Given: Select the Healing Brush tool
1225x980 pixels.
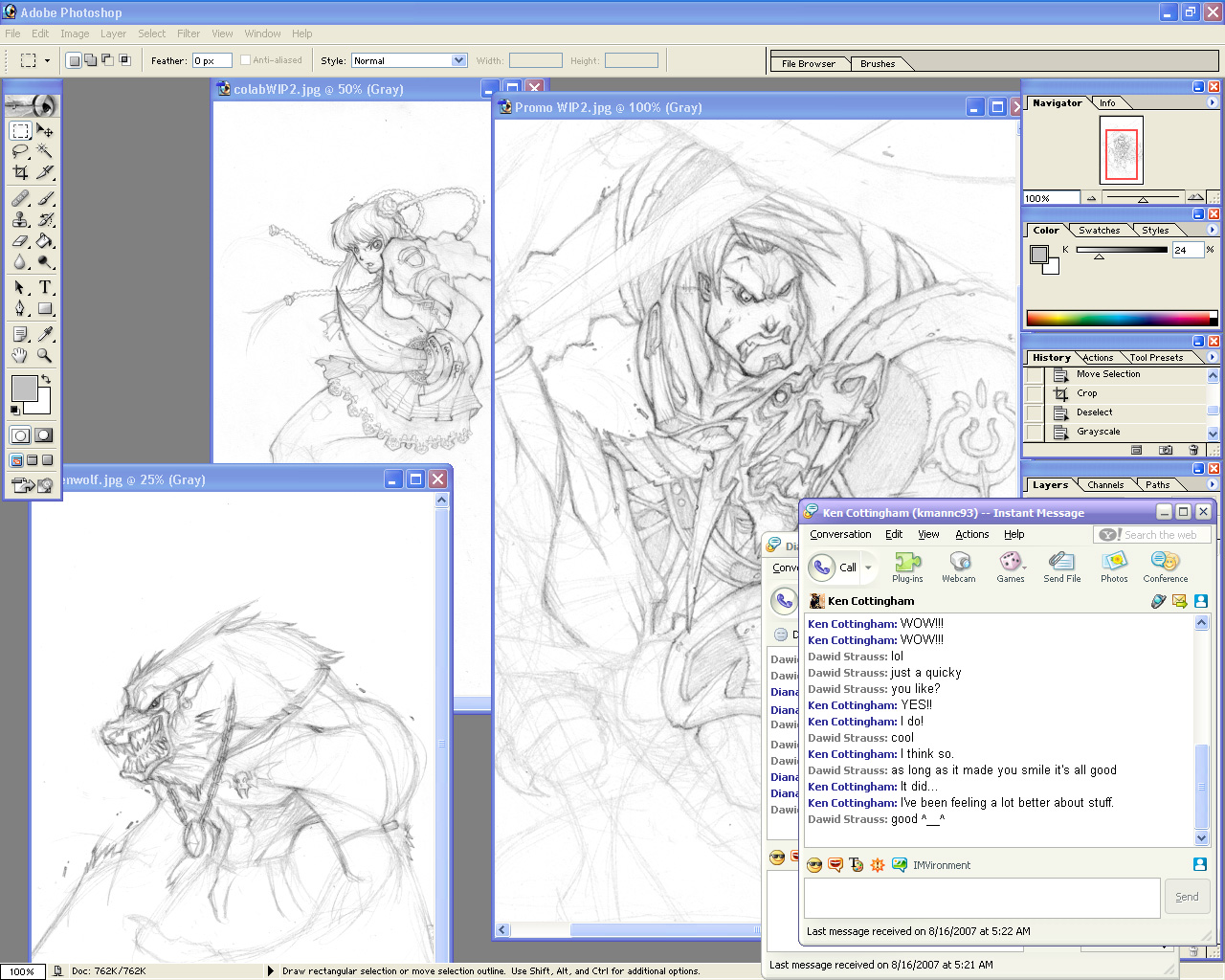Looking at the screenshot, I should [x=20, y=198].
